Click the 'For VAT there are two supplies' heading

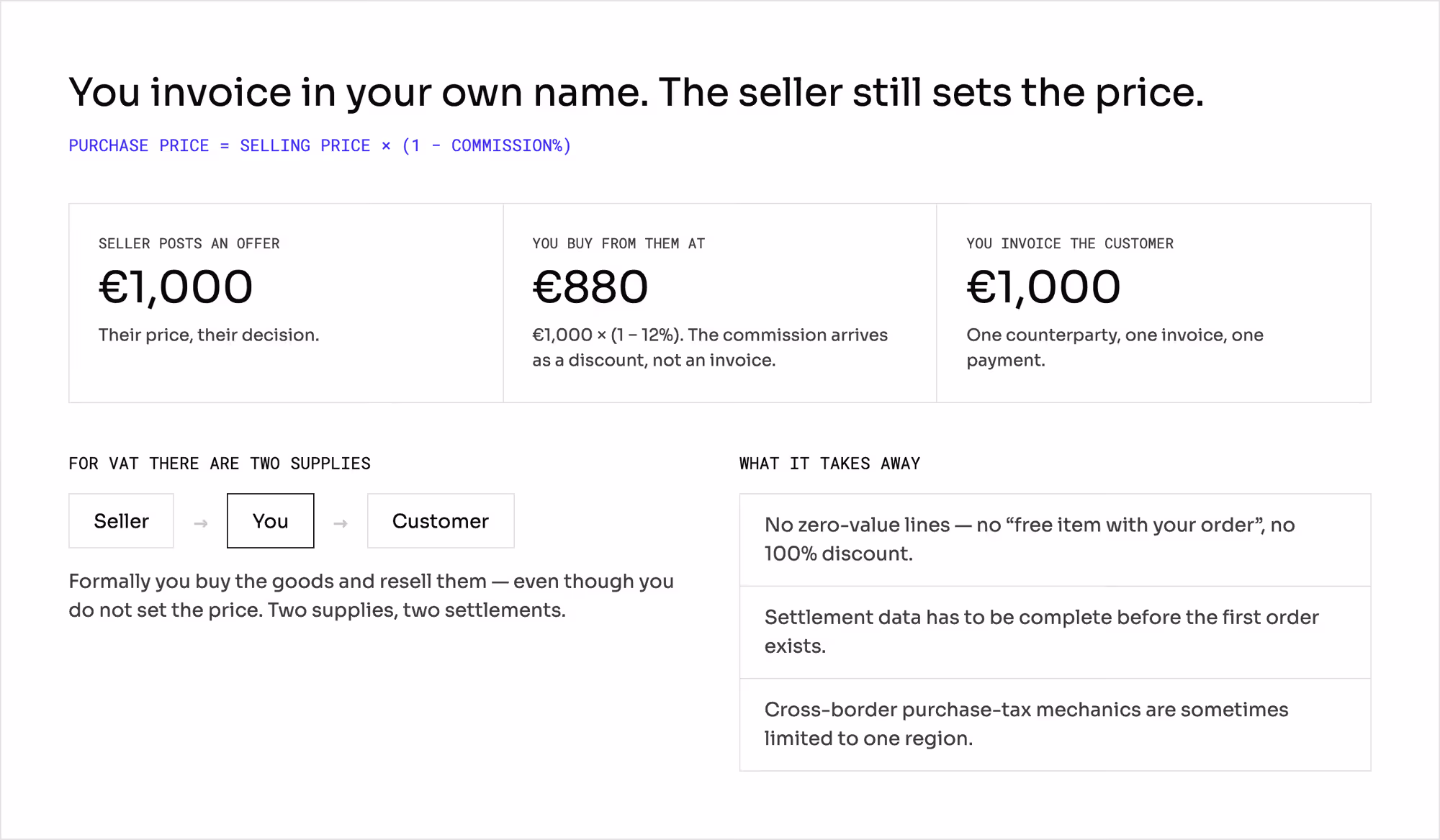[x=220, y=464]
